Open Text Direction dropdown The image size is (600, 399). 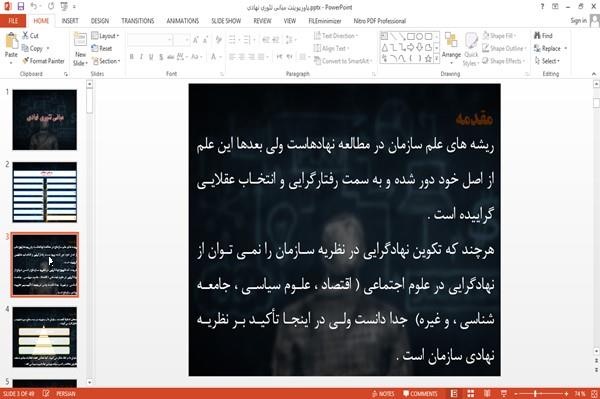[x=336, y=36]
